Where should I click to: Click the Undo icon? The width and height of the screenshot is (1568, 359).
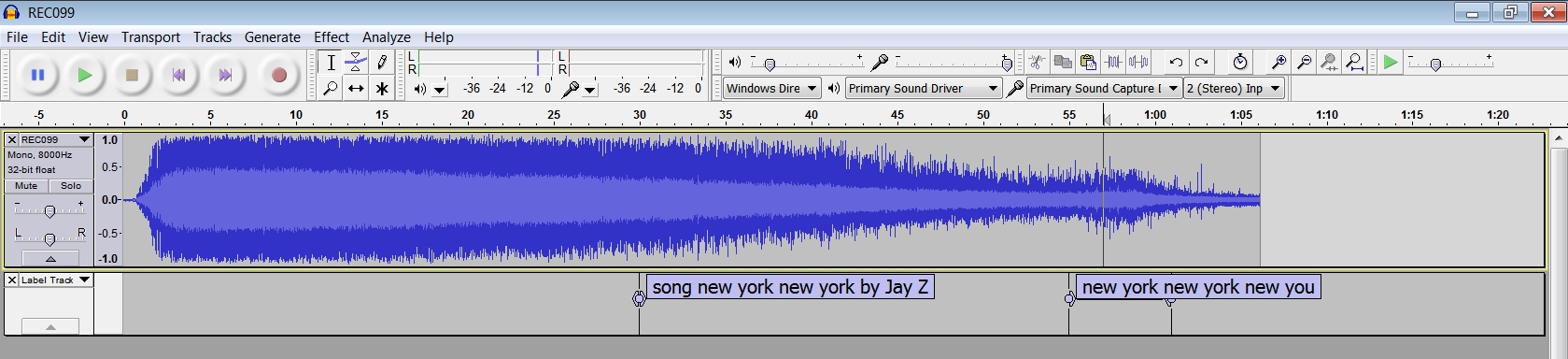(x=1176, y=63)
